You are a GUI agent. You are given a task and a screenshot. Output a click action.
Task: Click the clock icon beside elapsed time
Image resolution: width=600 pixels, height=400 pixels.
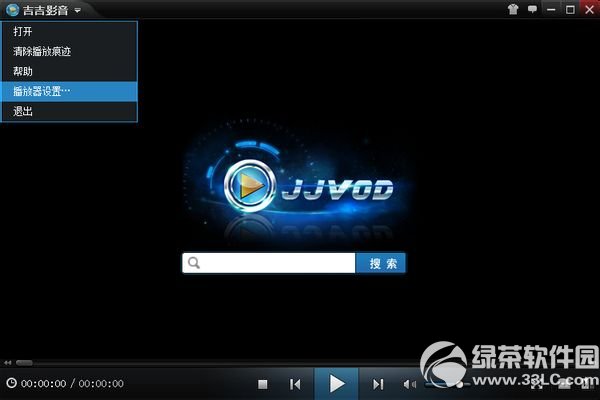coord(11,383)
